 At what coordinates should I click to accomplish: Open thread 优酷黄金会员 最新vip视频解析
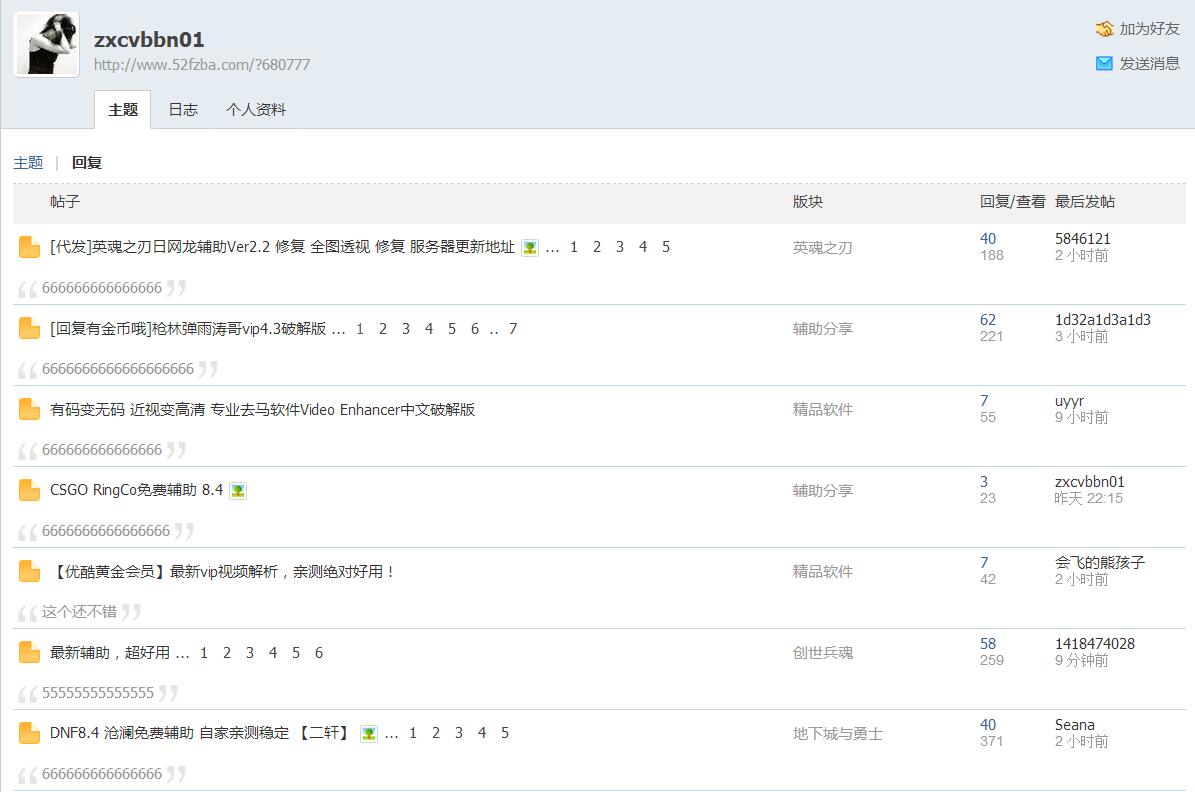tap(223, 571)
